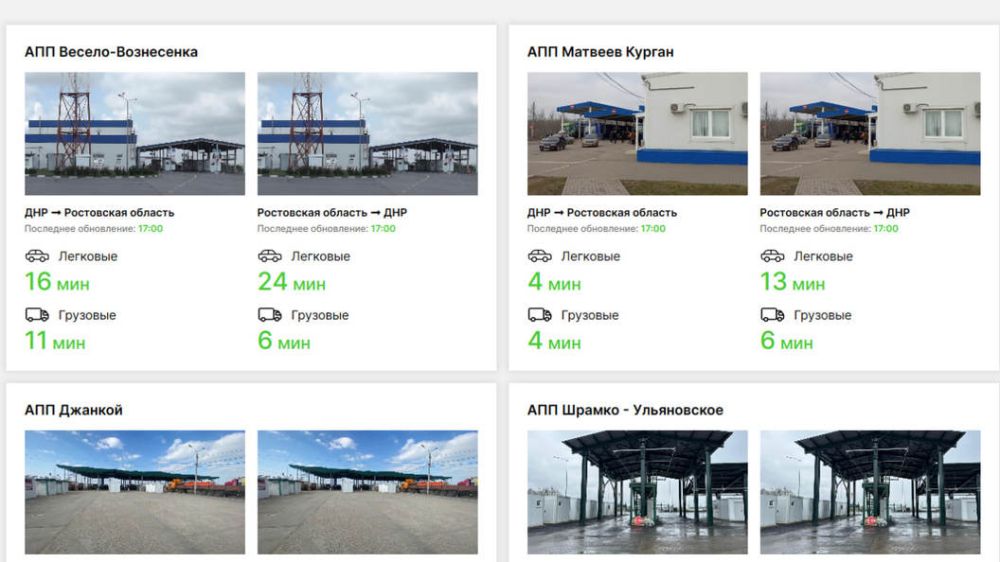Click truck icon in Матвеев Курган Ростовская область → ДНР column
Viewport: 1000px width, 562px height.
[772, 315]
